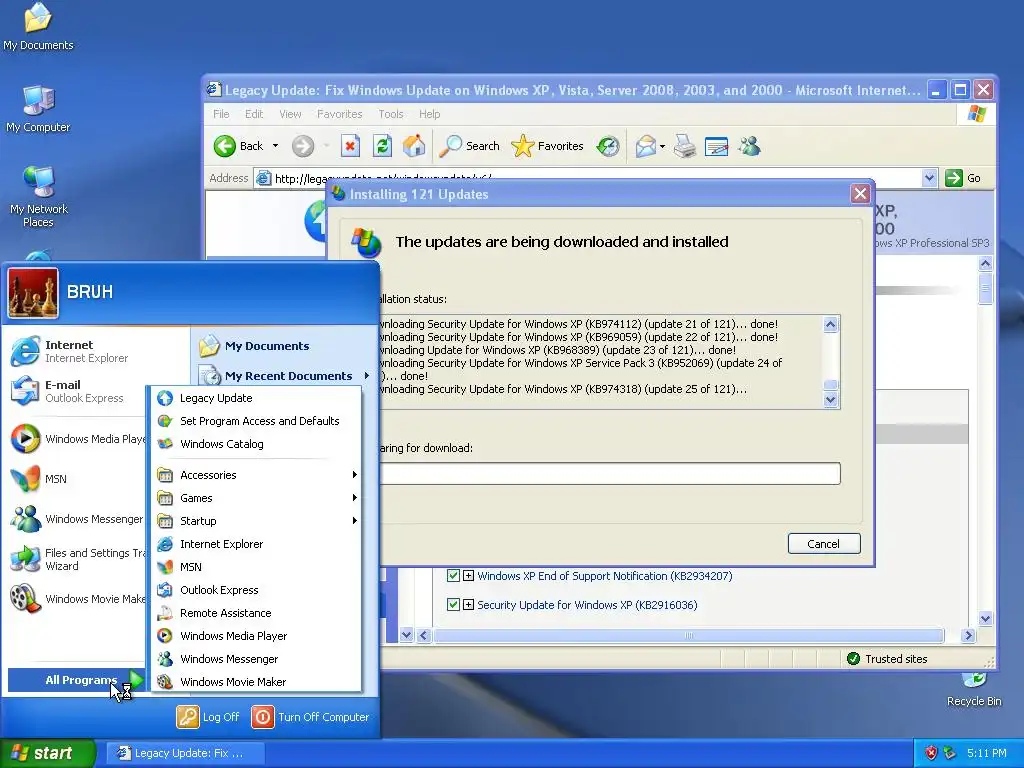Click the Start button on taskbar
Image resolution: width=1024 pixels, height=768 pixels.
click(x=48, y=753)
